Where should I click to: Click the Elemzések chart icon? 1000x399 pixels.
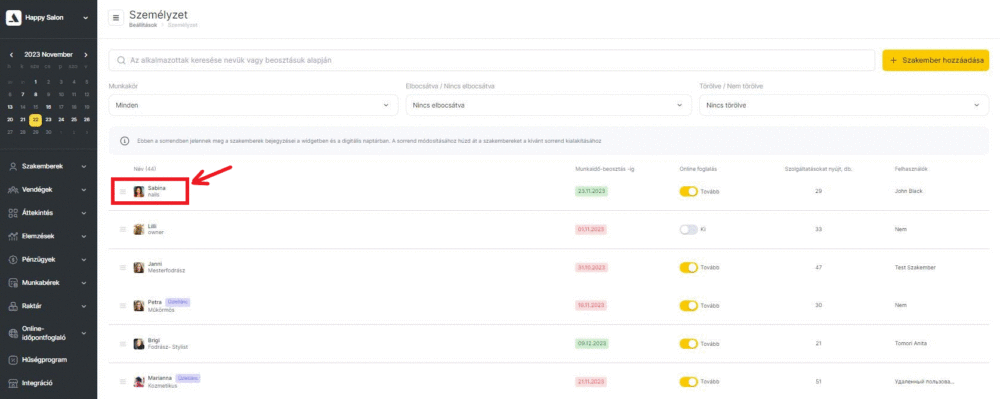point(13,236)
